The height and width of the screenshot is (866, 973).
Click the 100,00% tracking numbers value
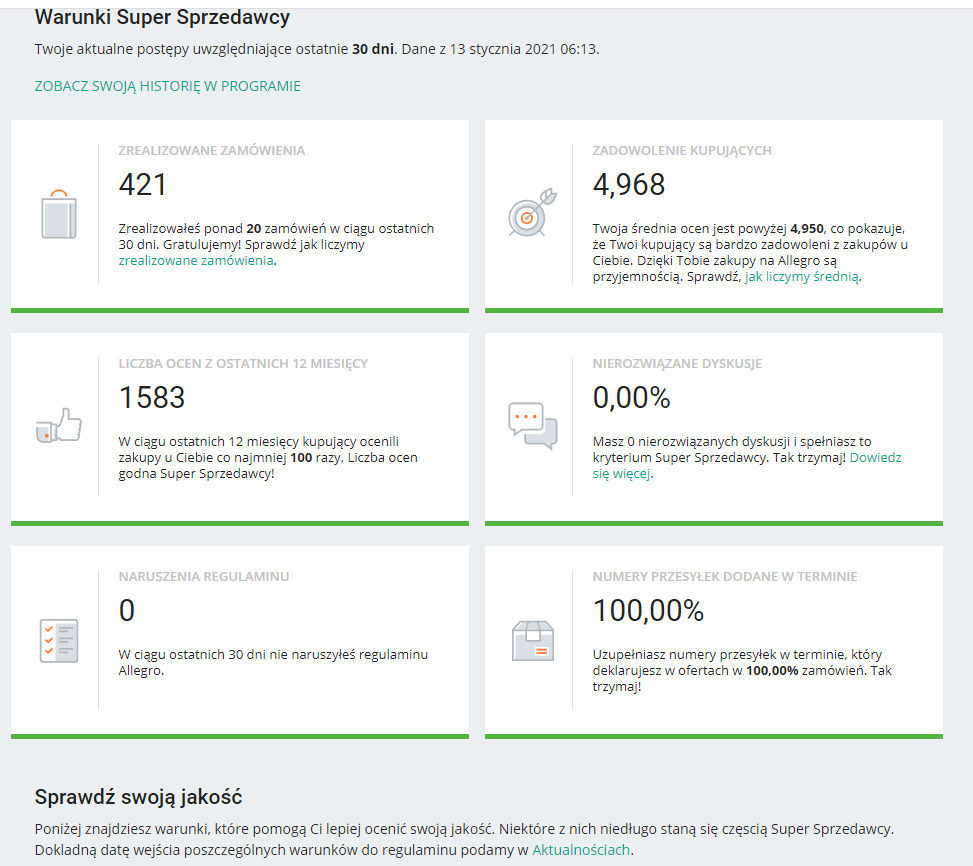tap(648, 611)
